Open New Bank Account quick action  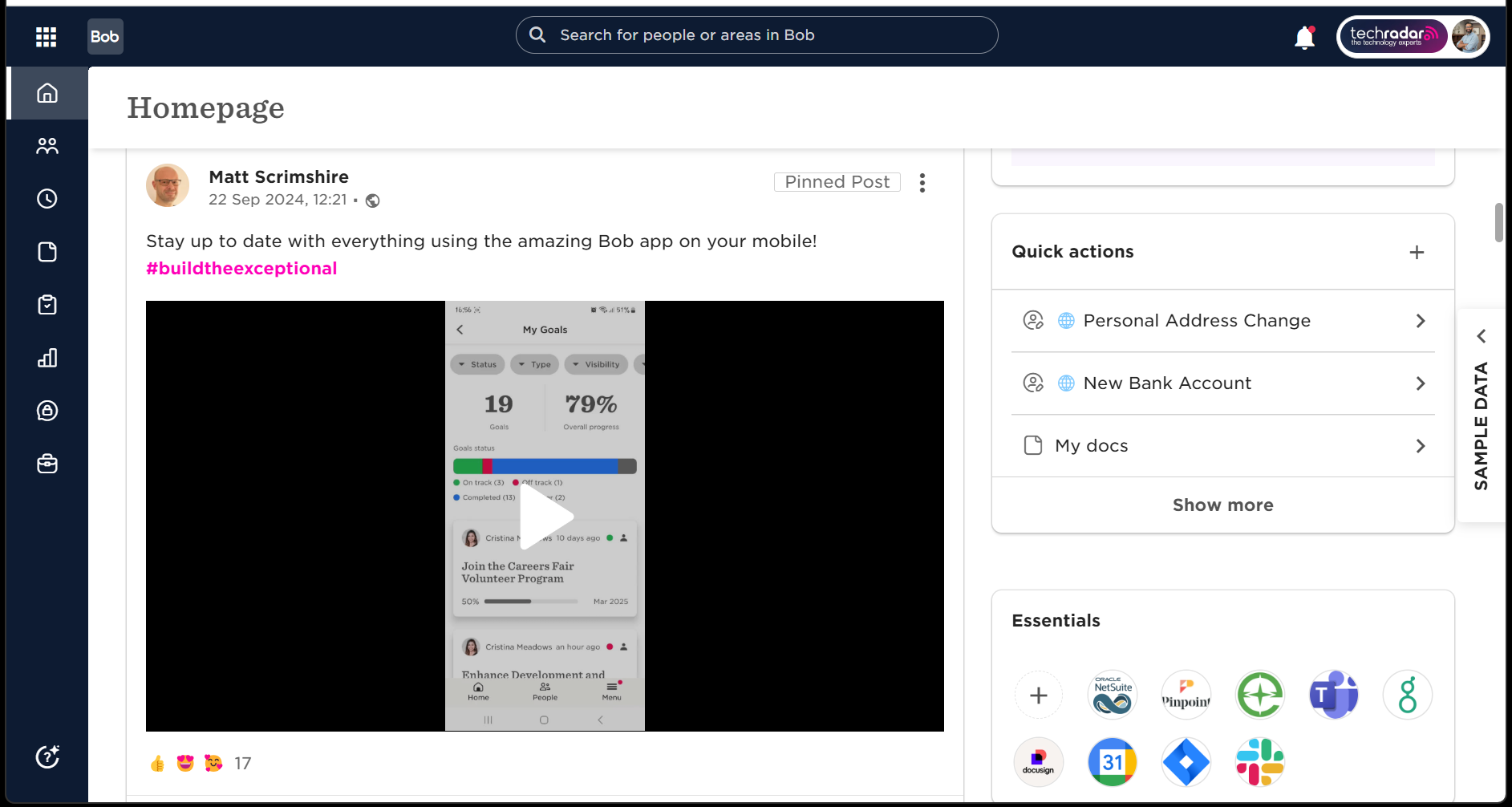click(1223, 383)
